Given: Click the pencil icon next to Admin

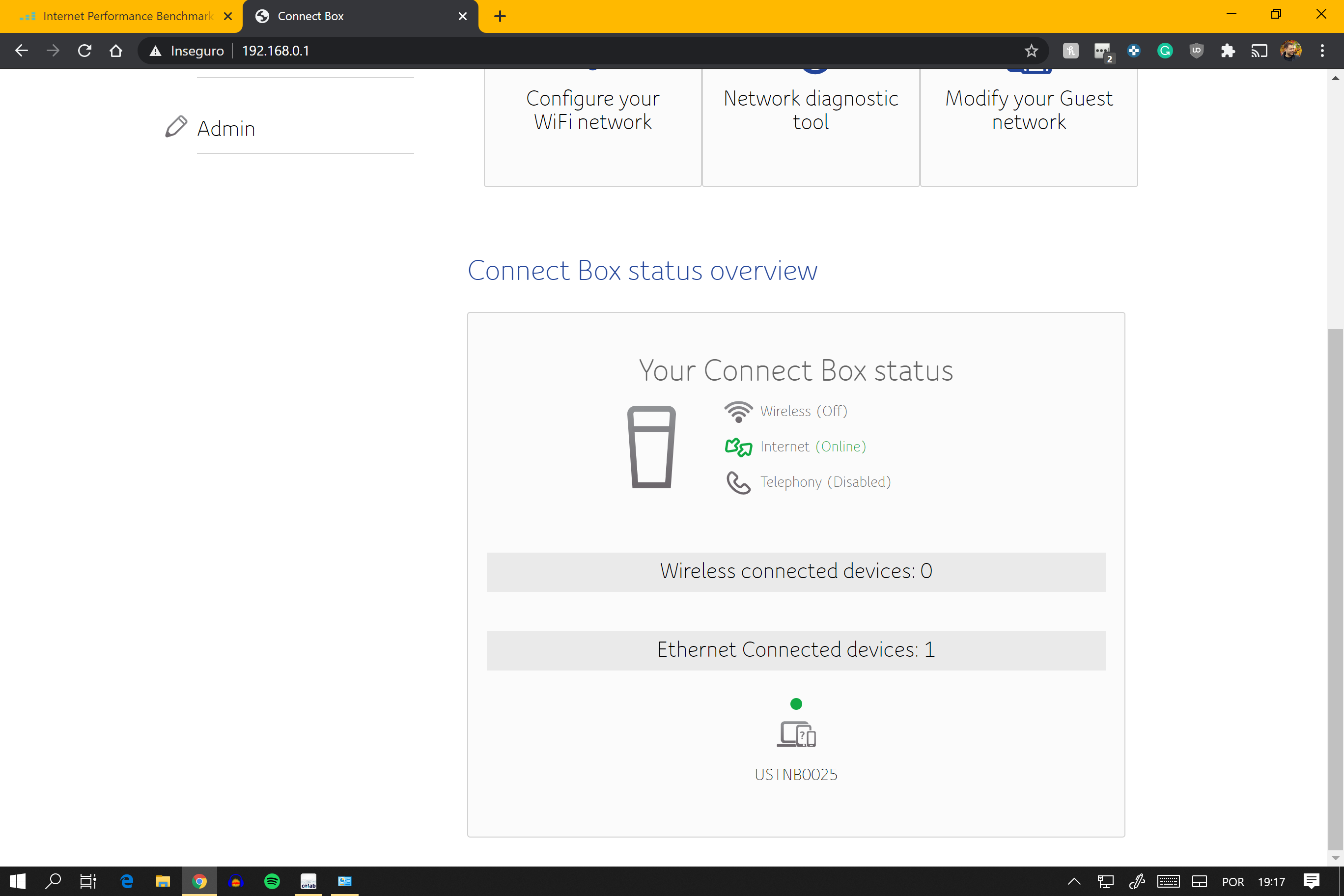Looking at the screenshot, I should tap(176, 127).
